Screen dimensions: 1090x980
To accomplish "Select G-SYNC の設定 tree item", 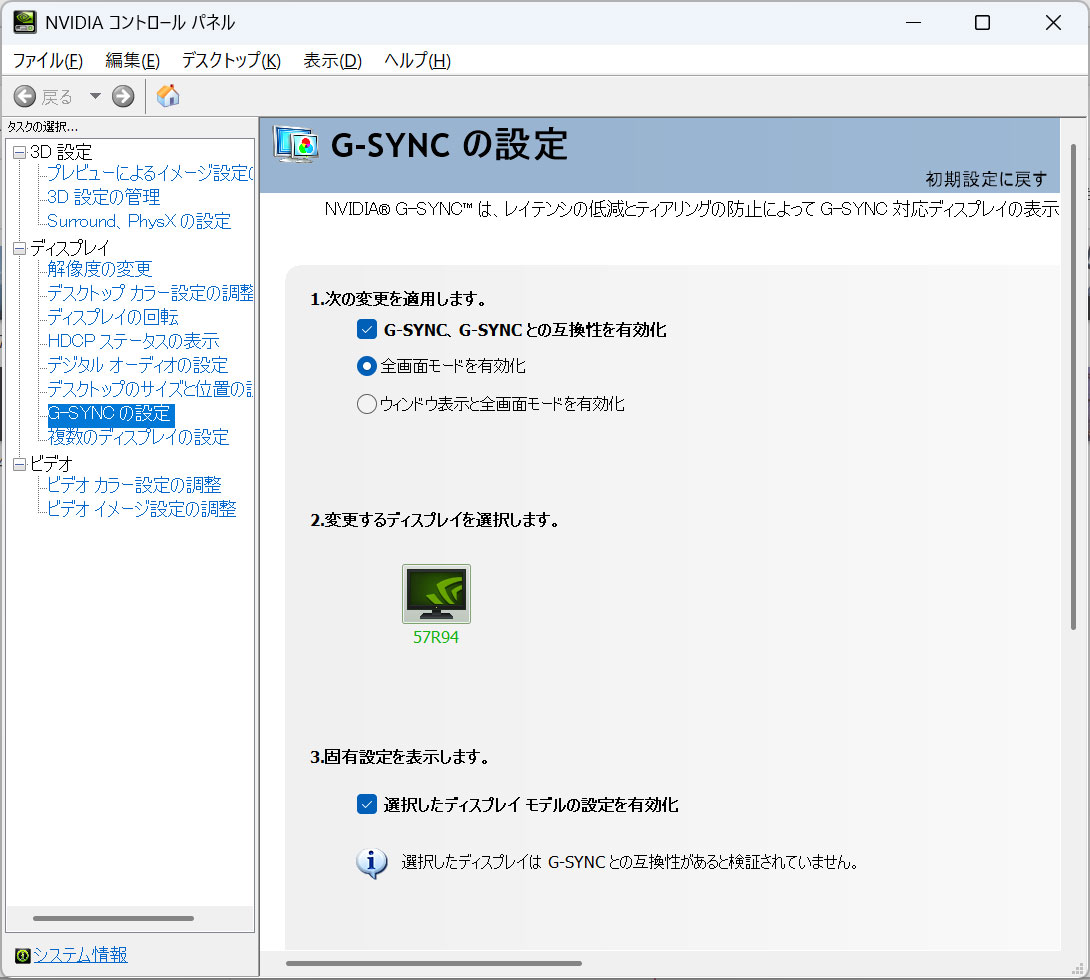I will pos(111,414).
